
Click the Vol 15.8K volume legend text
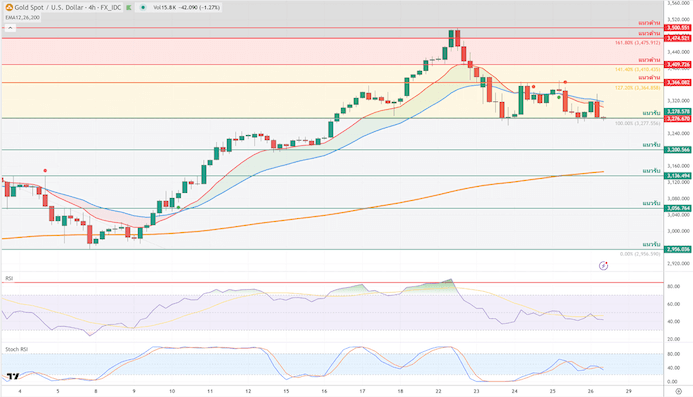click(x=164, y=8)
